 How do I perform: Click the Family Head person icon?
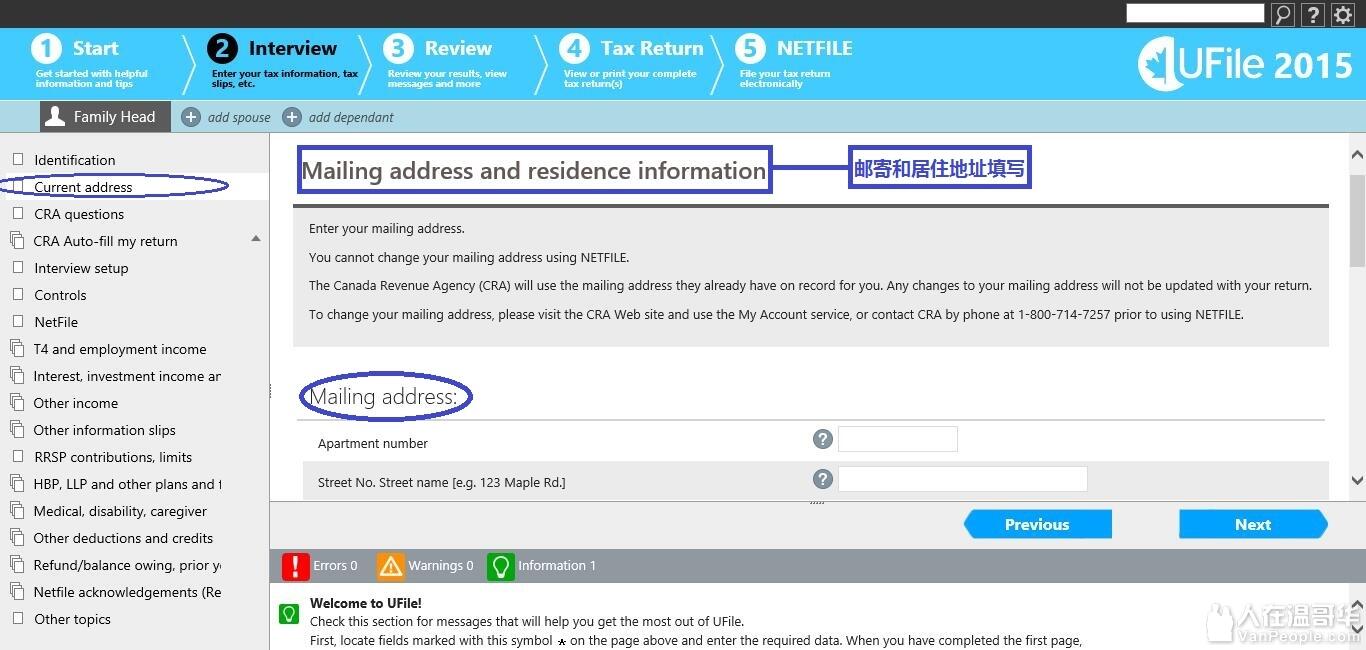56,116
